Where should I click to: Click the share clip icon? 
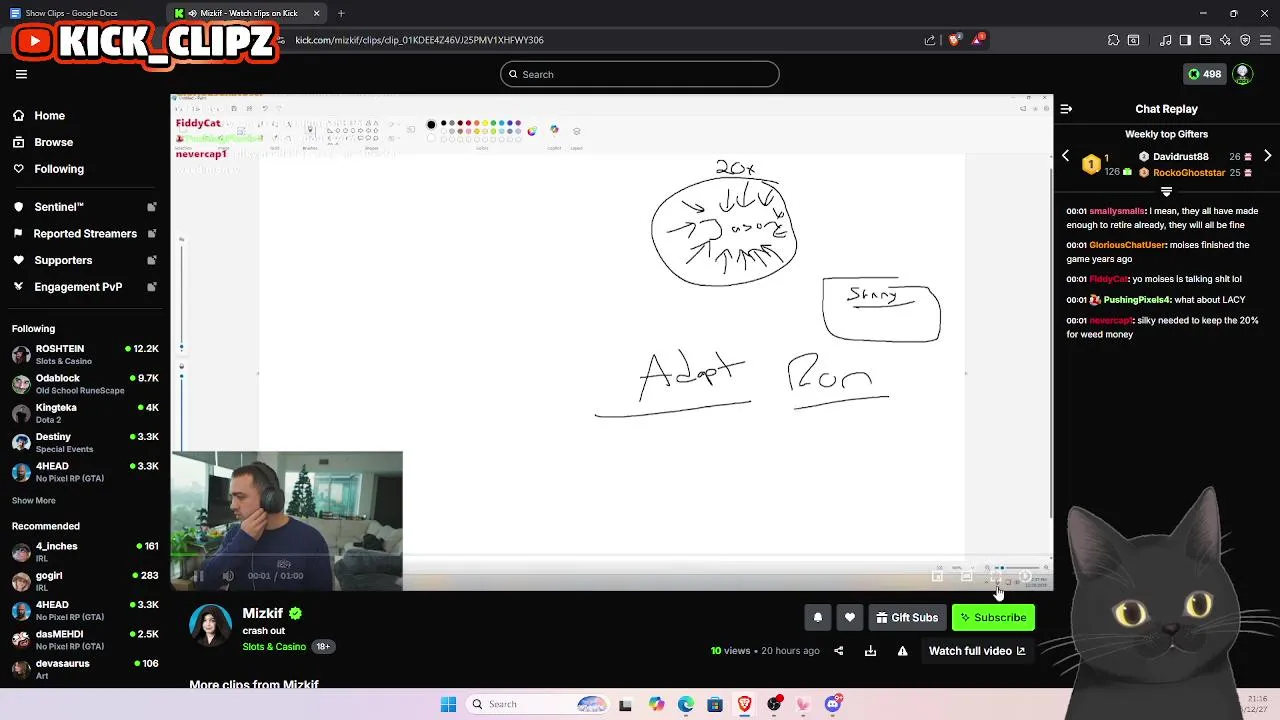click(839, 651)
